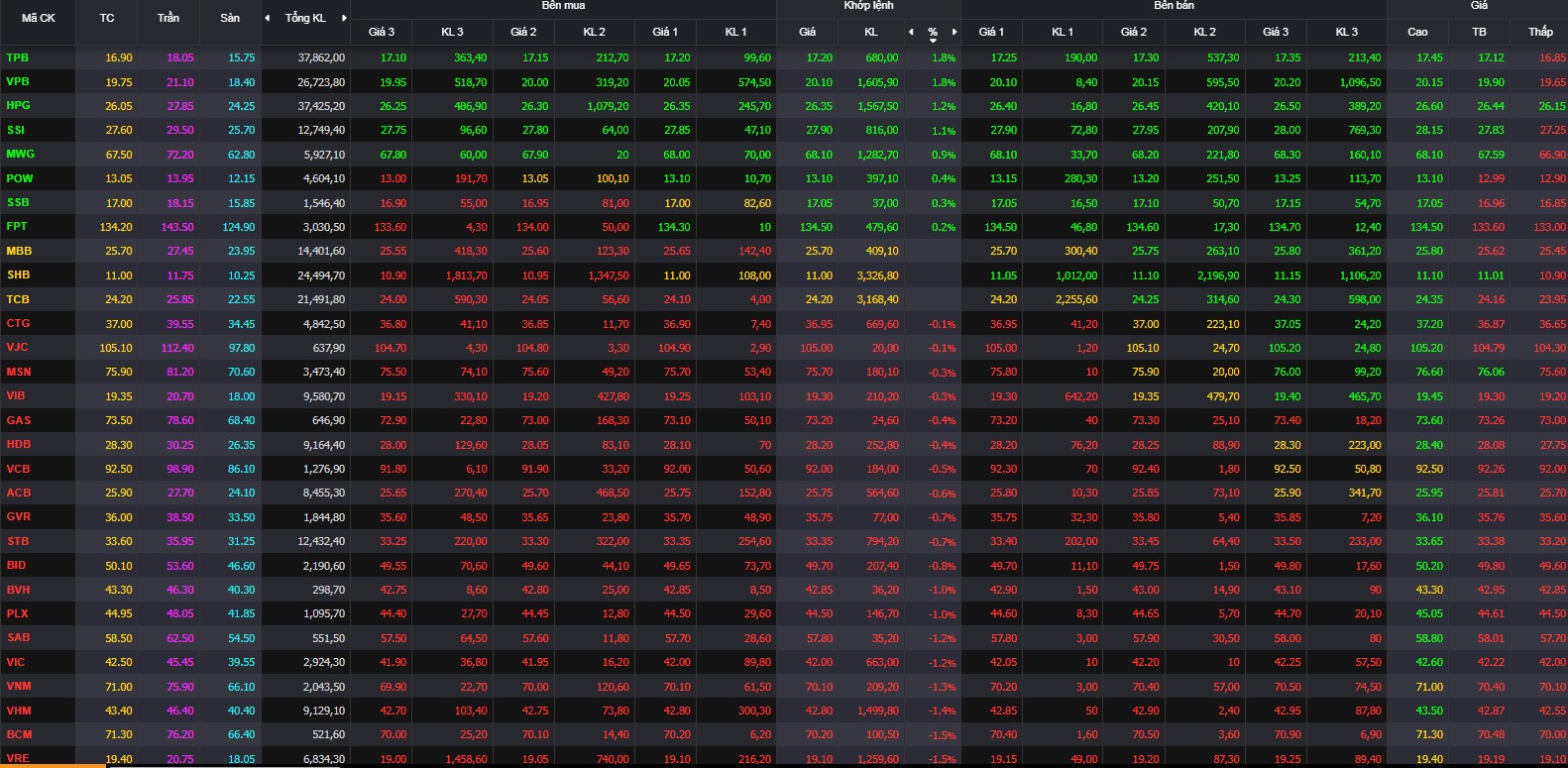Sort by the % change column header
1568x768 pixels.
[x=933, y=33]
